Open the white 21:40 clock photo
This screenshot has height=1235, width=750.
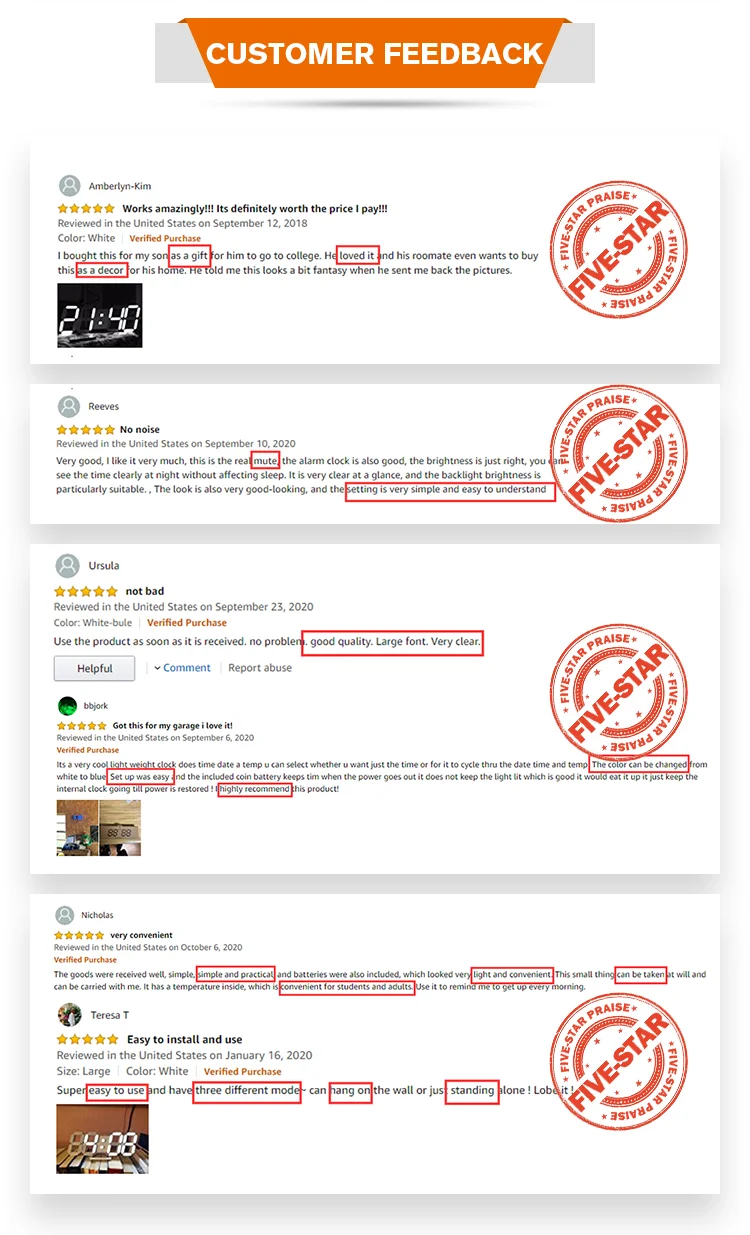pyautogui.click(x=100, y=316)
